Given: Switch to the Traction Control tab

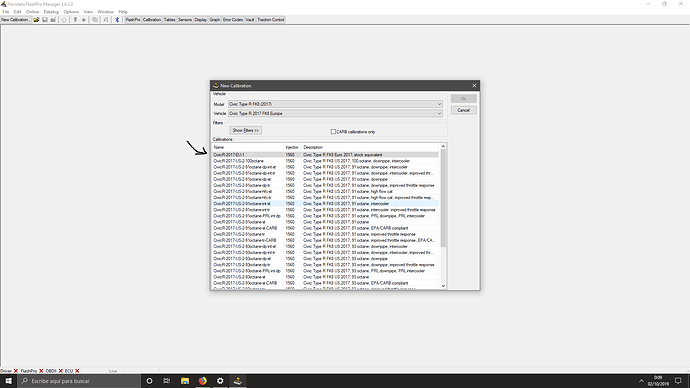Looking at the screenshot, I should point(271,20).
